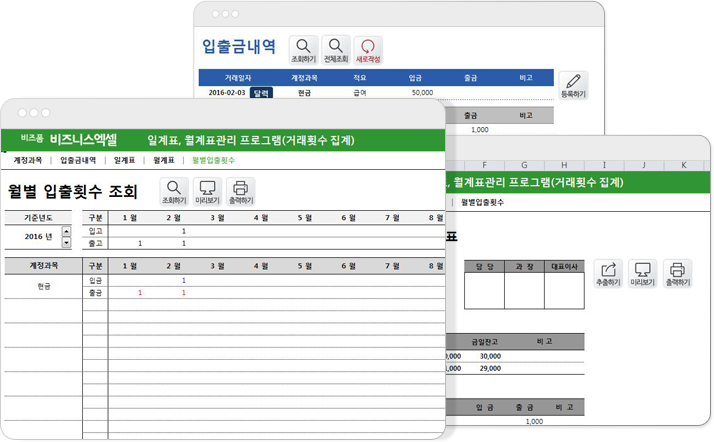The image size is (714, 442).
Task: Click 미리보기 icon in the front window
Action: 207,190
